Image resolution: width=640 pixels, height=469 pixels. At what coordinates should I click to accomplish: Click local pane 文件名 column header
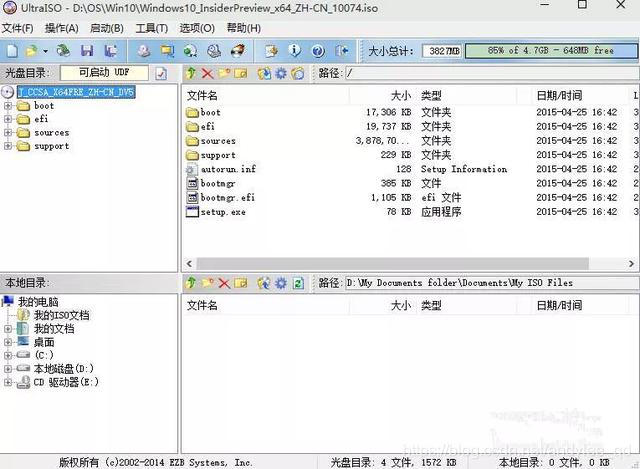point(266,305)
